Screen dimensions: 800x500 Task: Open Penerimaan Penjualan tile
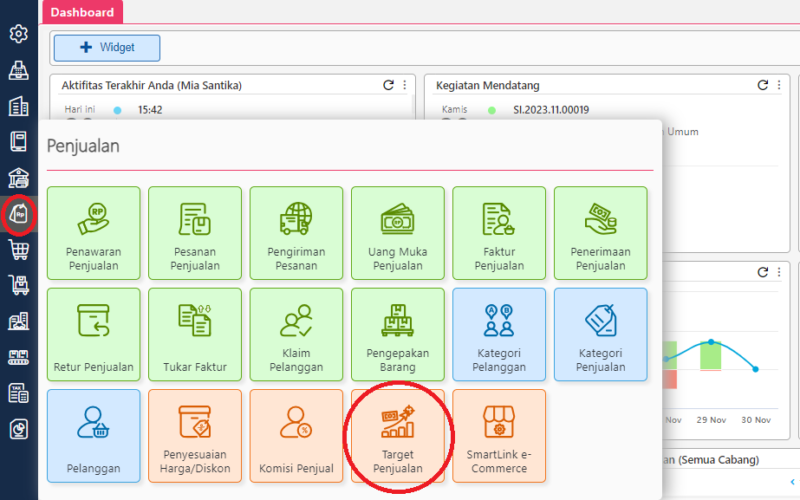click(x=600, y=233)
